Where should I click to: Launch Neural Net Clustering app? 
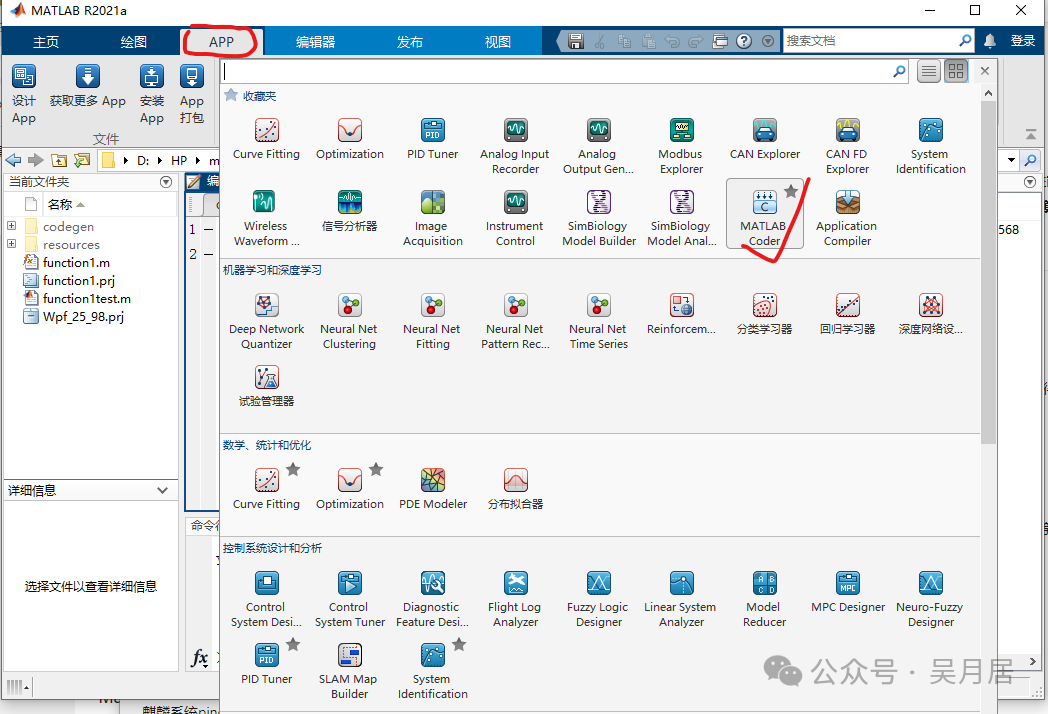pyautogui.click(x=349, y=322)
